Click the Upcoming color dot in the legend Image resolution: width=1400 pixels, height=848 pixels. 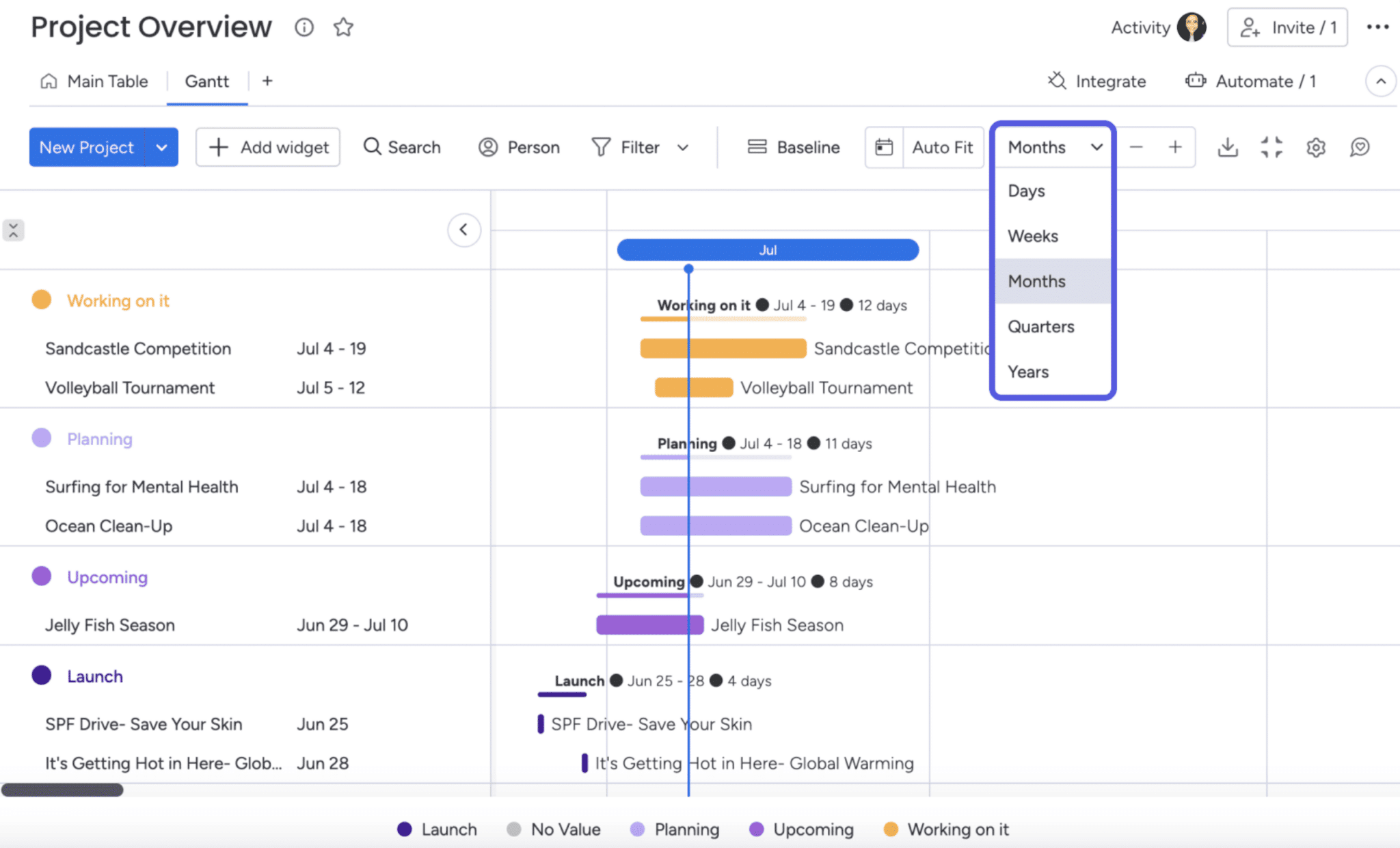tap(756, 829)
